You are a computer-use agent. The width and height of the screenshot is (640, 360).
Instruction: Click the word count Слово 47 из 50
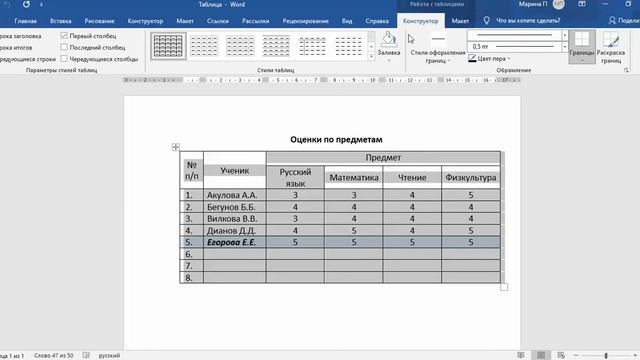coord(53,356)
